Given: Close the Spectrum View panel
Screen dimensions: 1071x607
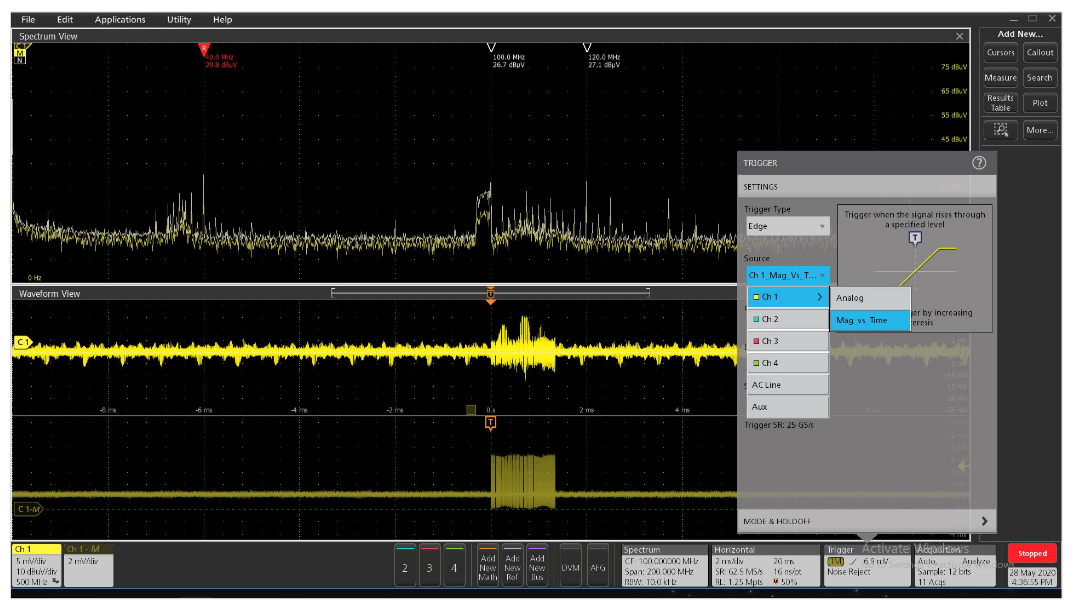Looking at the screenshot, I should (x=960, y=36).
